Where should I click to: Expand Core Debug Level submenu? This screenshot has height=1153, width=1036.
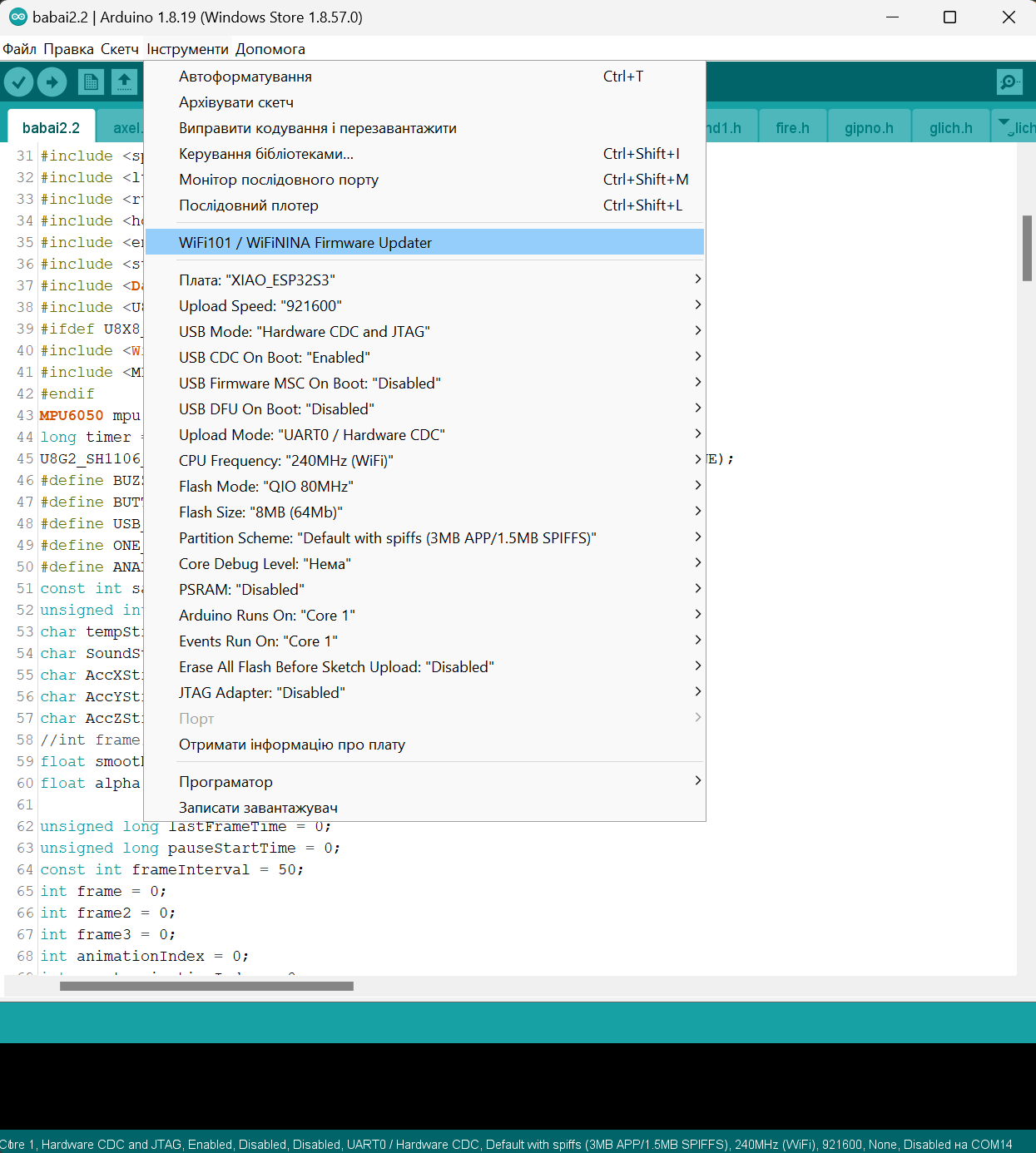424,564
